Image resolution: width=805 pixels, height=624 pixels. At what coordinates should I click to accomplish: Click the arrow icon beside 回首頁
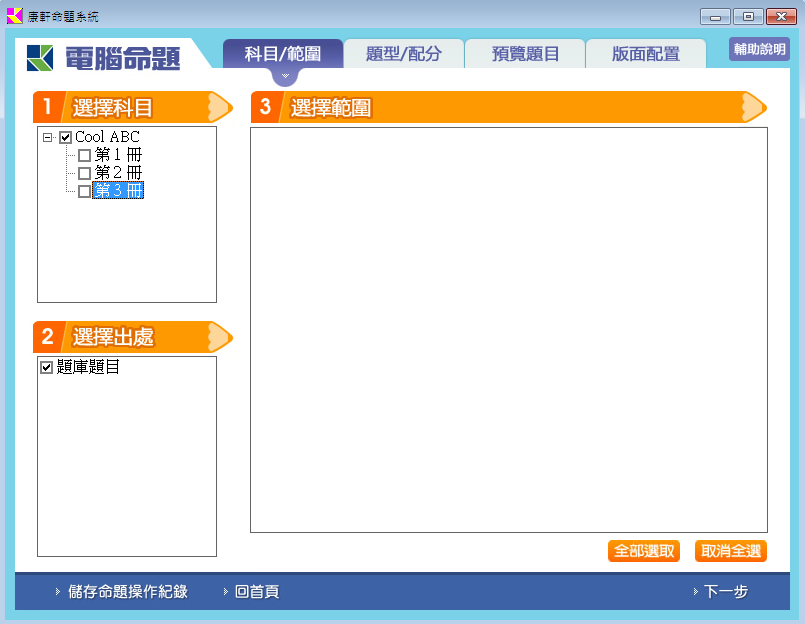point(226,592)
